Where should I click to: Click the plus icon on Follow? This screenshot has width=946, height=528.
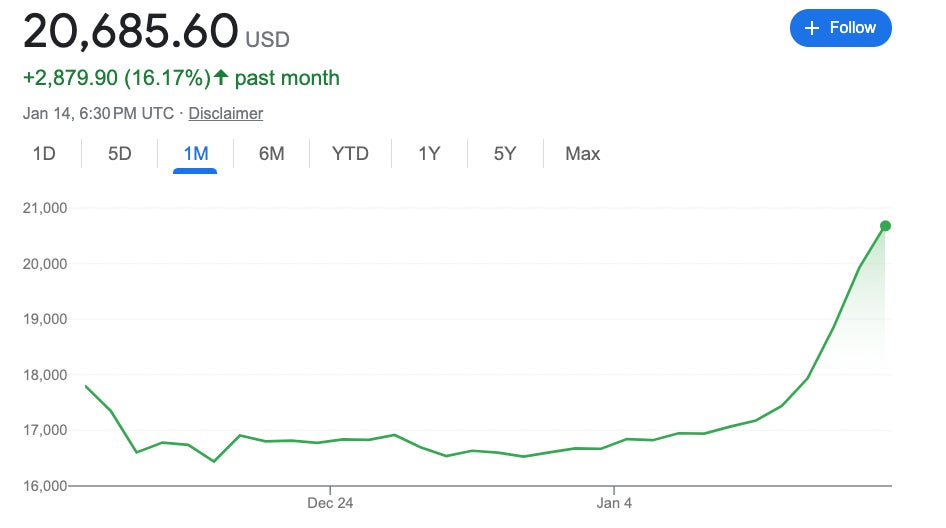(812, 28)
